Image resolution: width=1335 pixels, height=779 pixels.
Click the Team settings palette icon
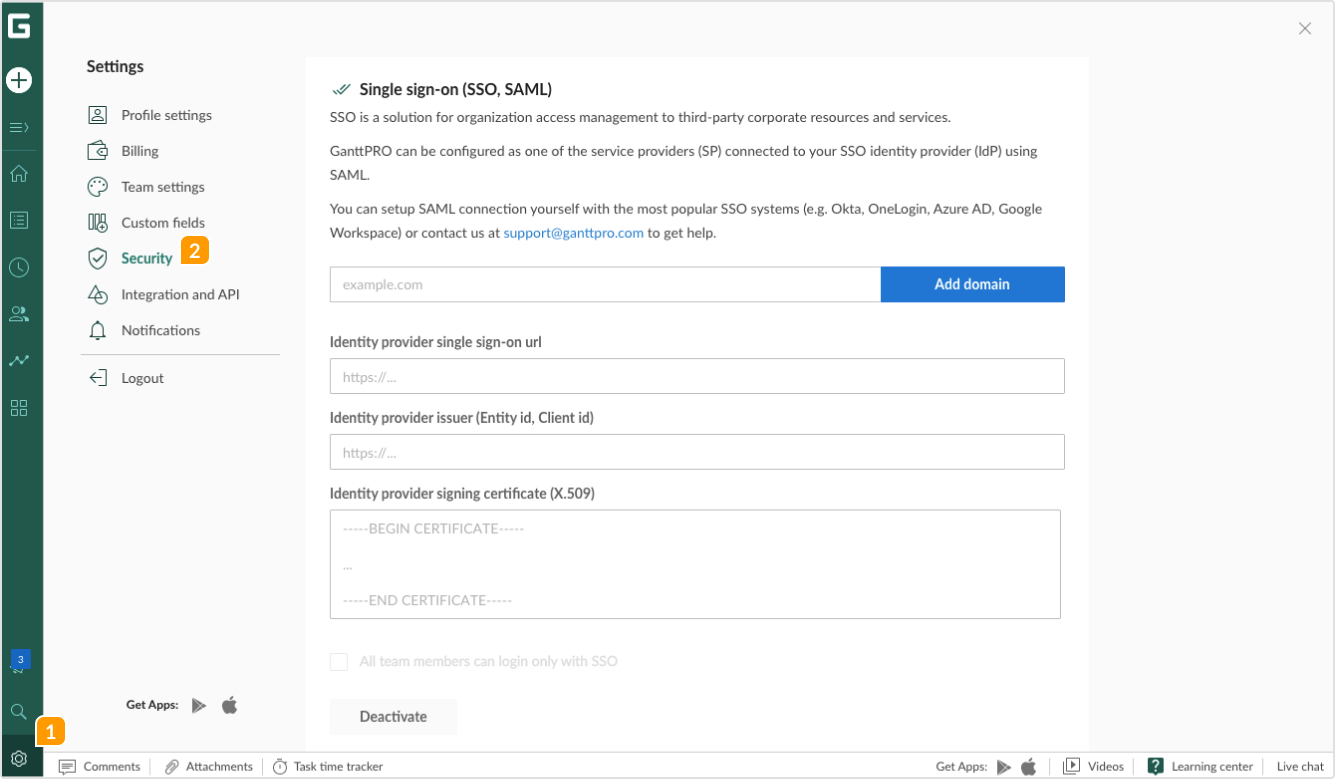click(97, 187)
